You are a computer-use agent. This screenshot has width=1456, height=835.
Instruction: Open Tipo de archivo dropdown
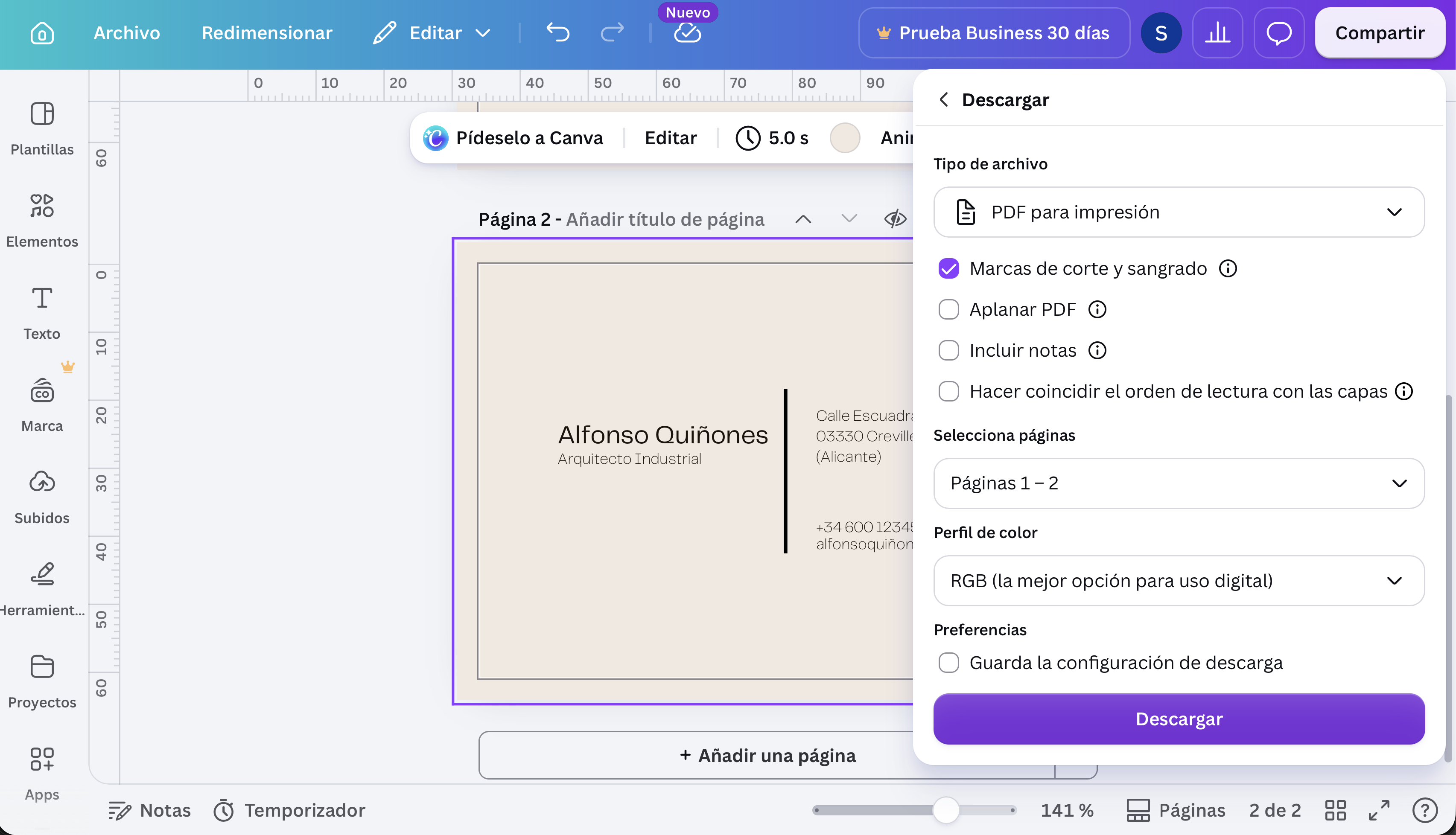(1179, 212)
